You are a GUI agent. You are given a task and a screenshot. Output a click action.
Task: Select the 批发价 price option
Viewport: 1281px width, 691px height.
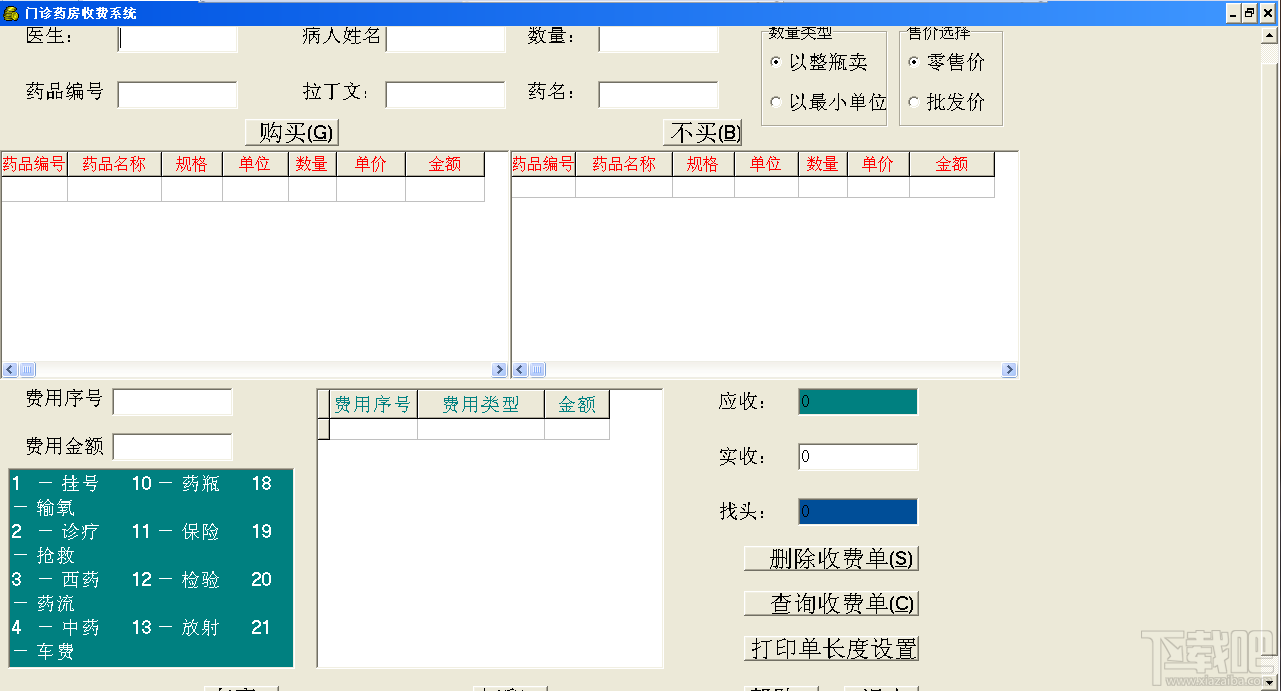tap(914, 101)
